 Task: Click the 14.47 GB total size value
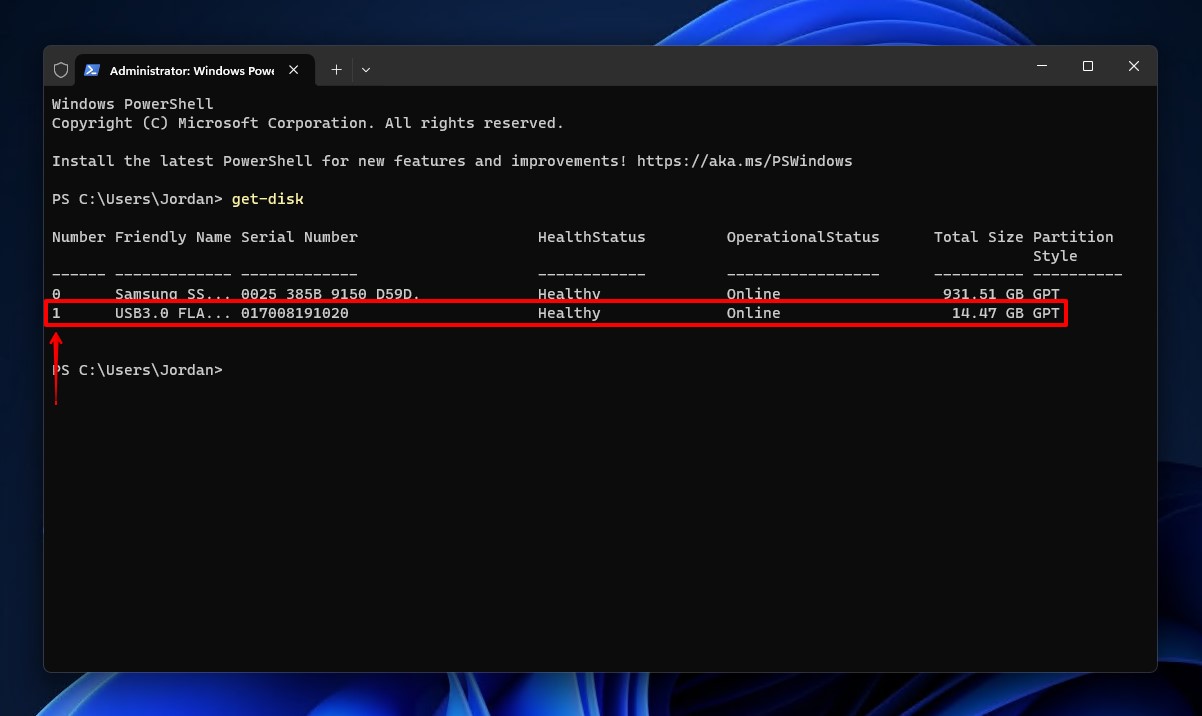(987, 313)
